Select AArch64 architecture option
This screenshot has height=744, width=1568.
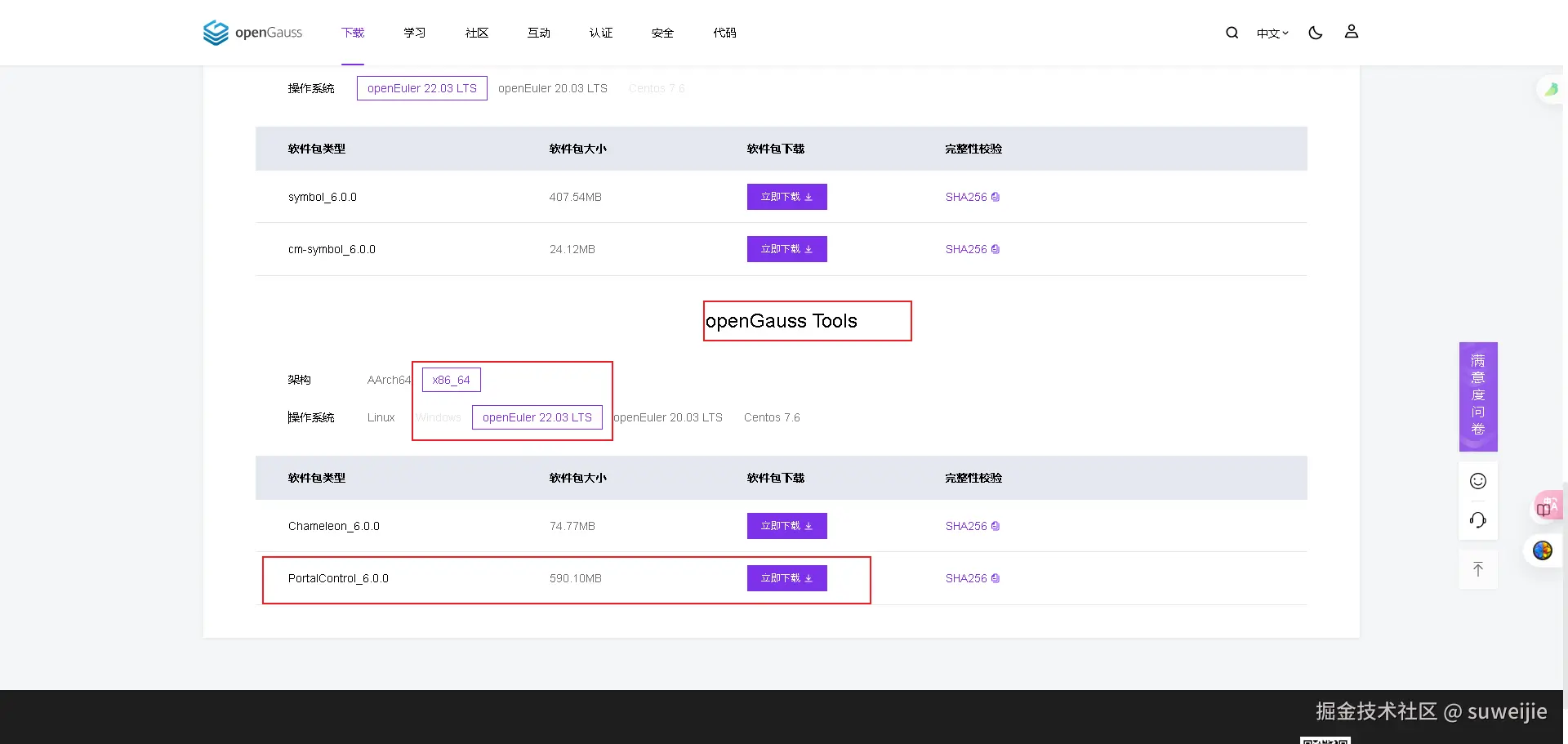tap(389, 380)
